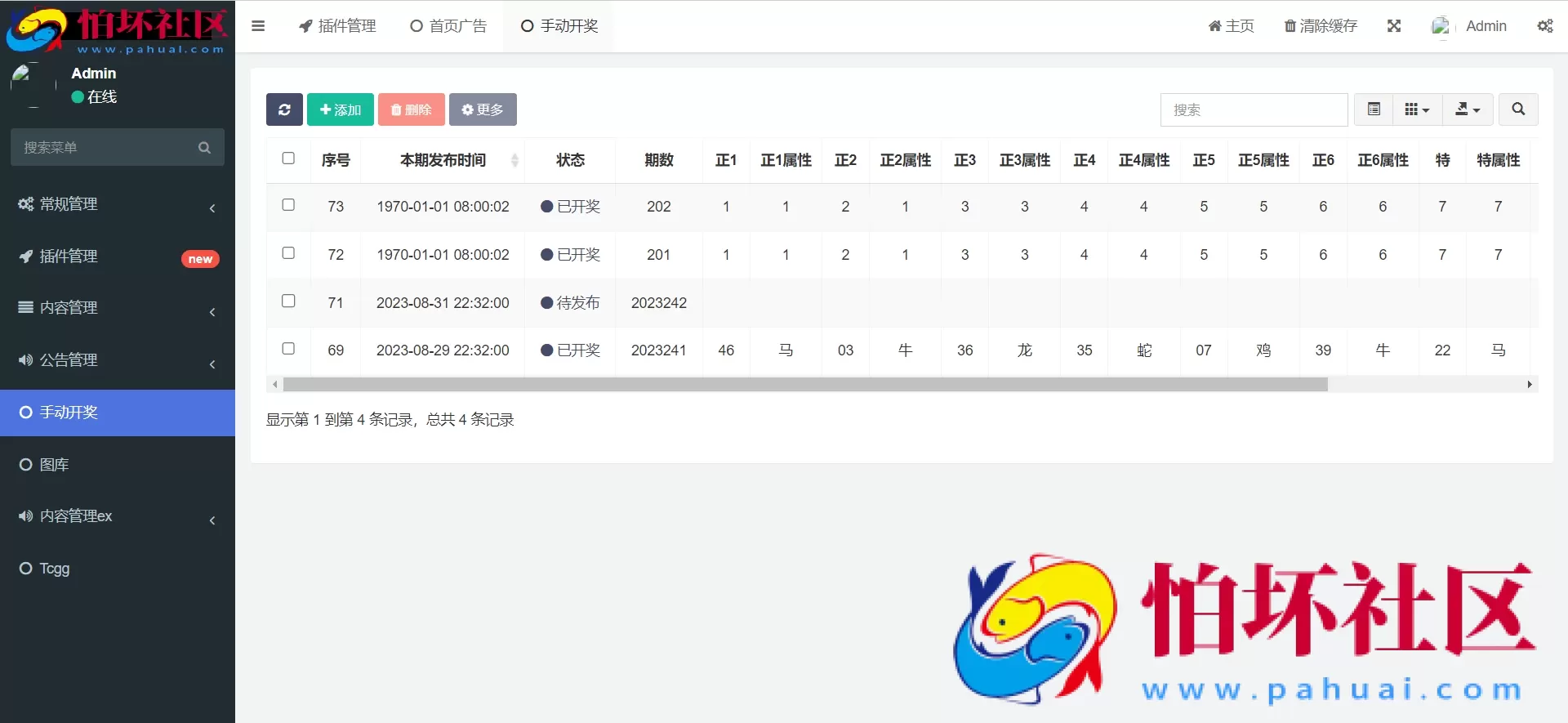Click the 特属性 column header
The image size is (1568, 723).
(x=1499, y=160)
